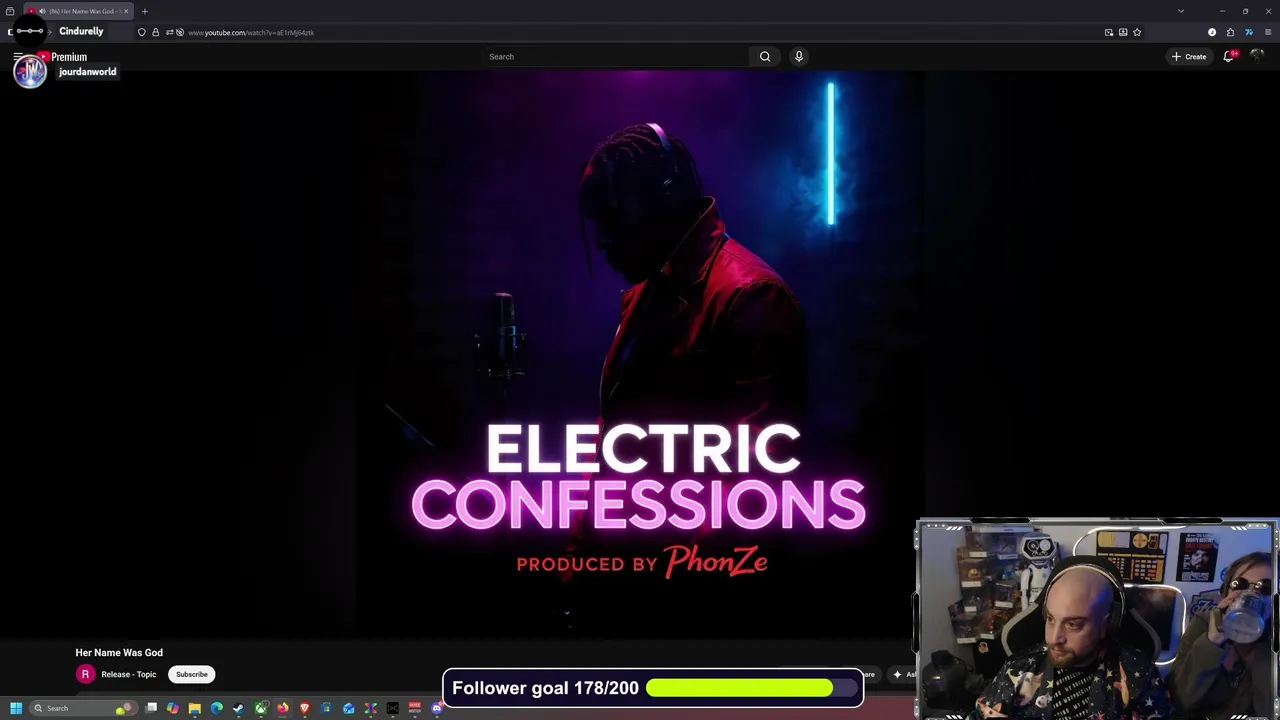Open the Firefox account icon
The width and height of the screenshot is (1280, 720).
(x=1212, y=32)
